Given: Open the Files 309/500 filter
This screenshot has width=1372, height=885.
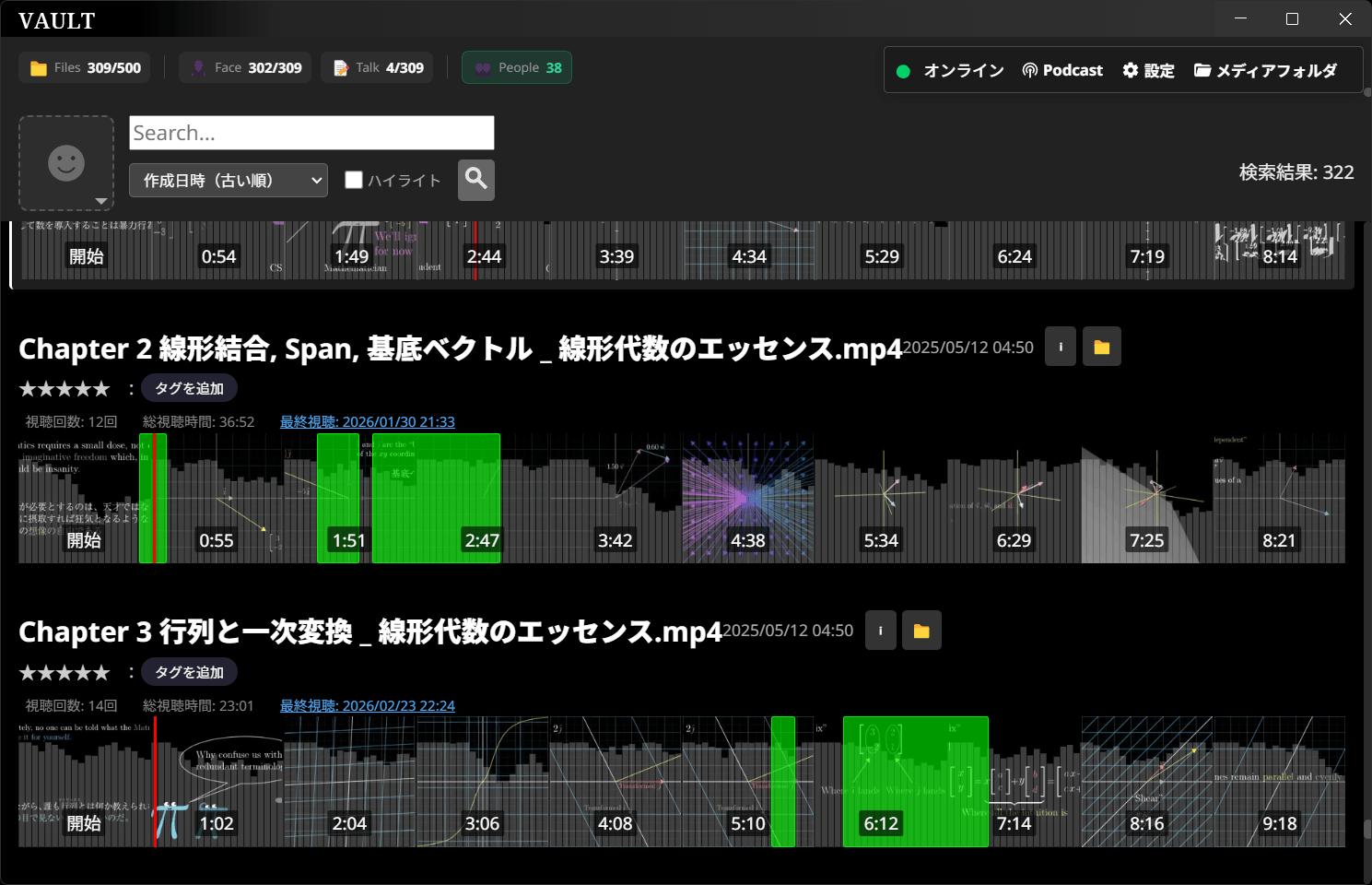Looking at the screenshot, I should (x=85, y=67).
